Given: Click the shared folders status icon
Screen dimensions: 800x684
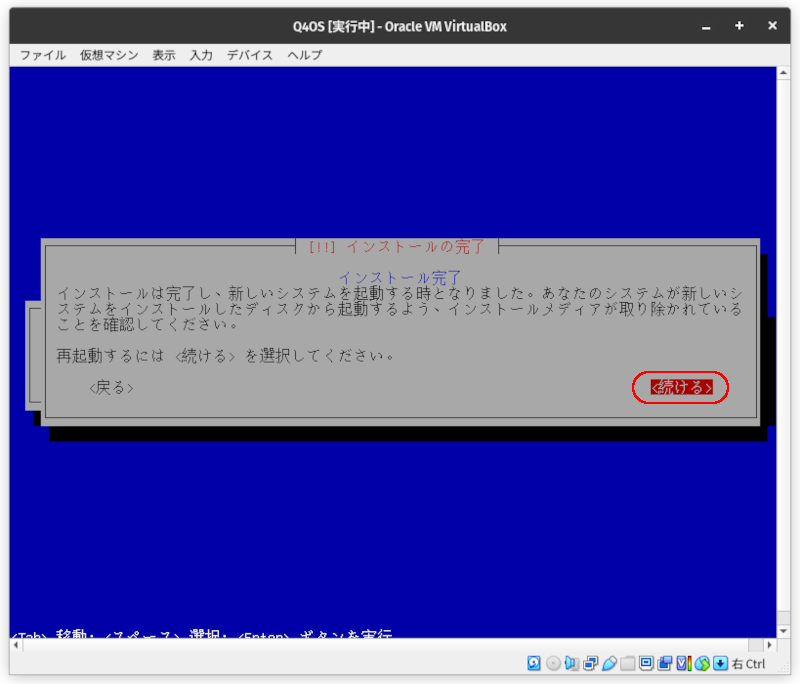Looking at the screenshot, I should pos(628,663).
